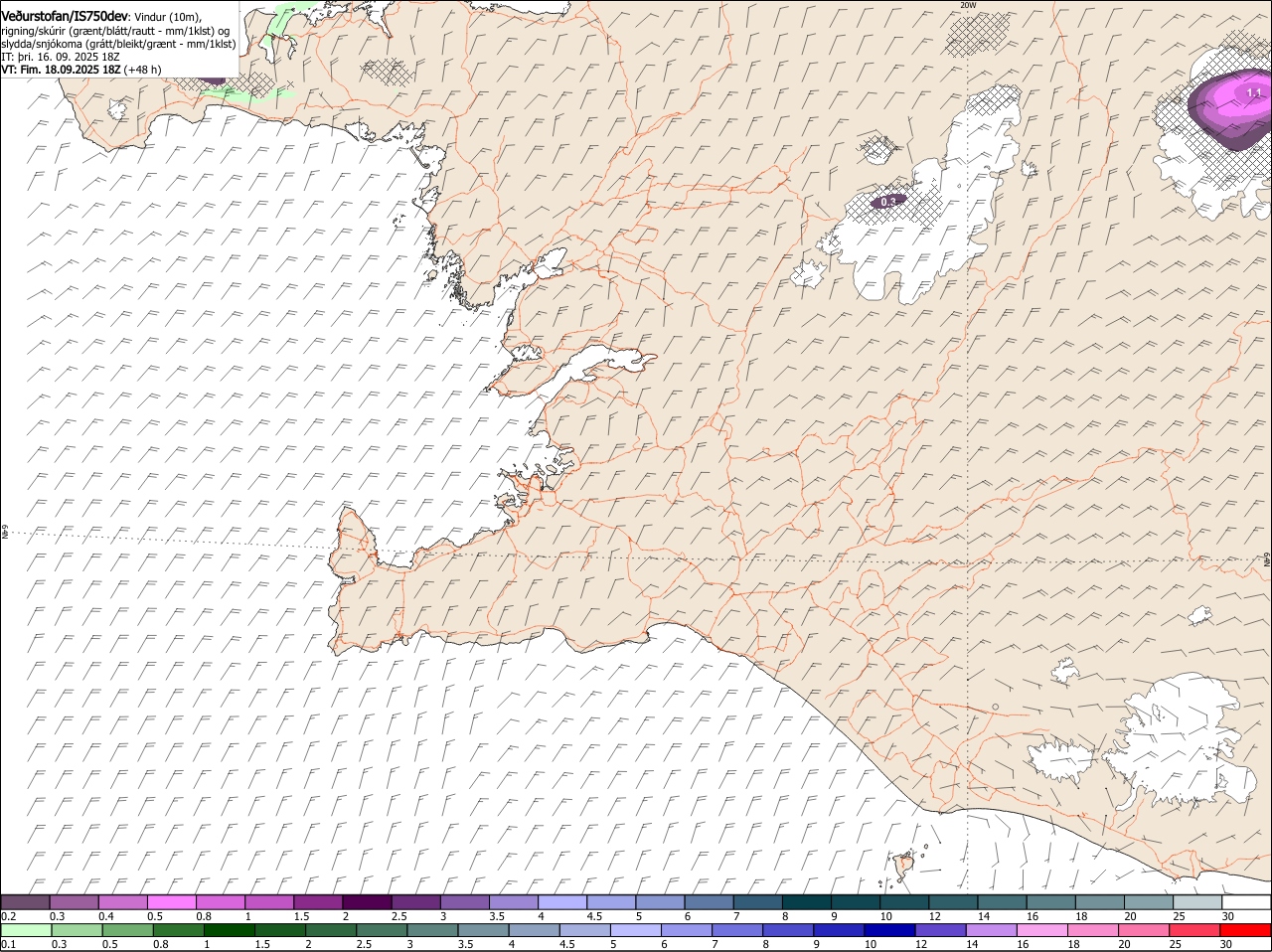Click the 20W longitude label
1272x952 pixels.
(x=968, y=5)
